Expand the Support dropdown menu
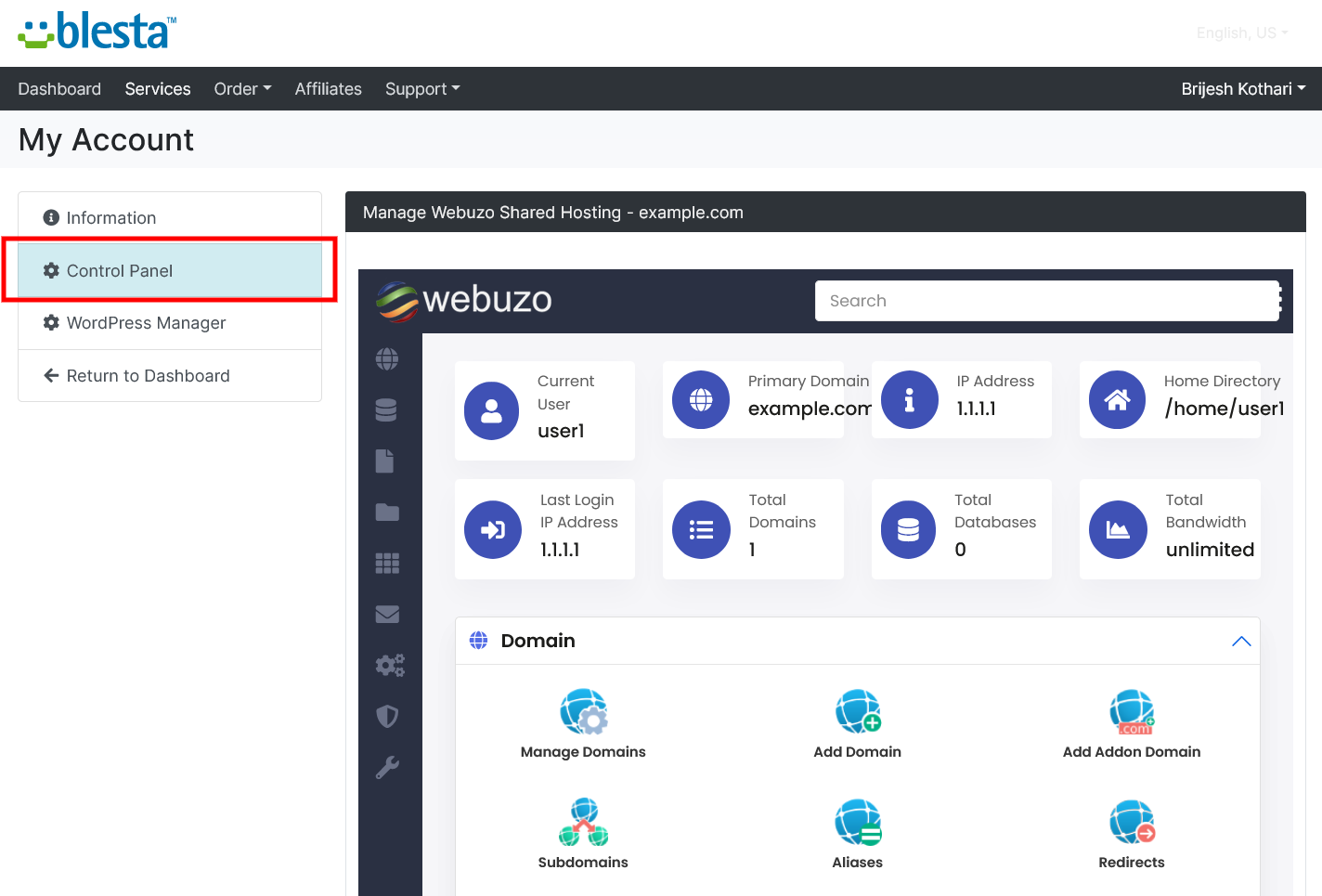 click(x=422, y=89)
